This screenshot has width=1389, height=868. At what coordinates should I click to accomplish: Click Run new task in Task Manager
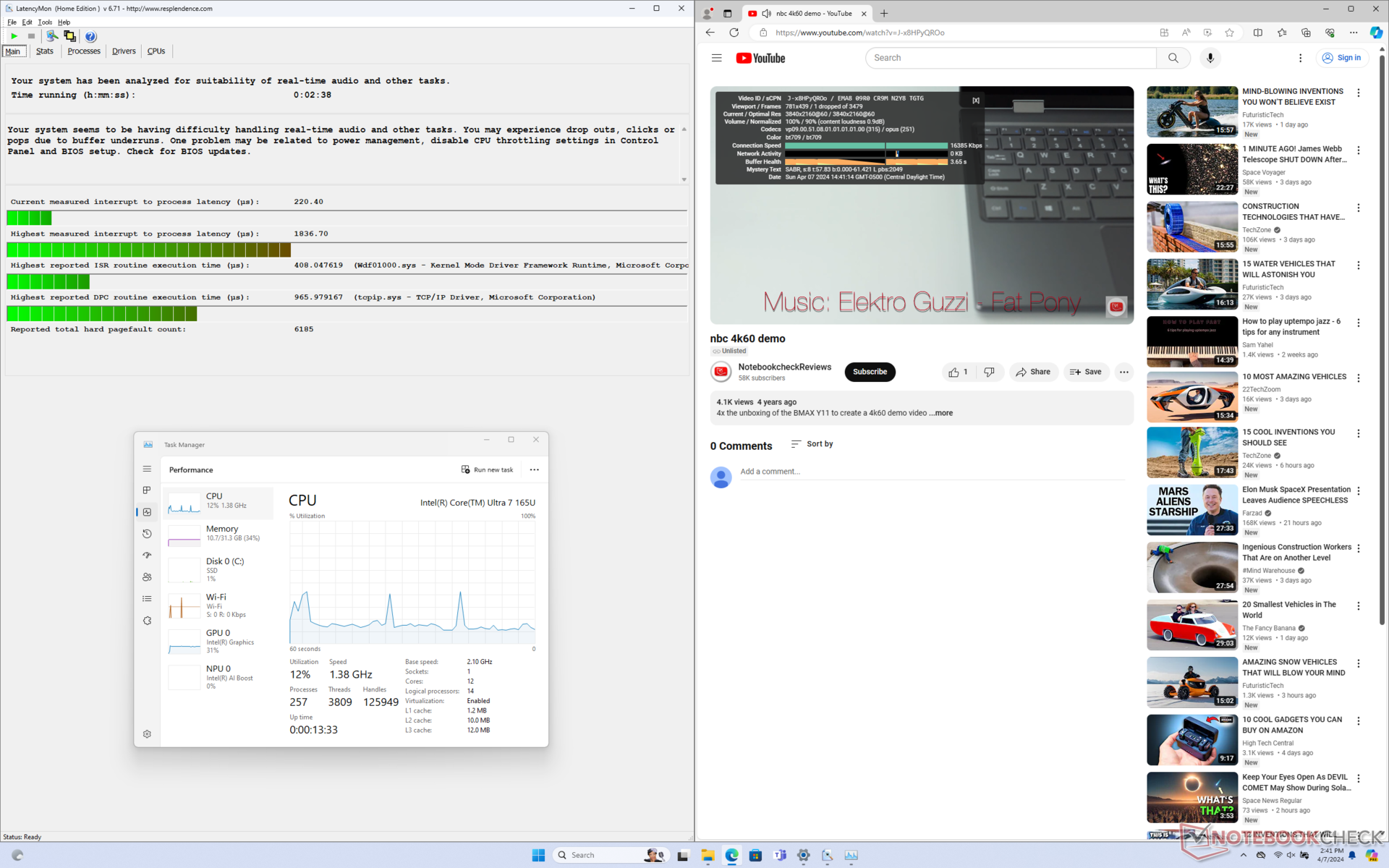(x=487, y=469)
